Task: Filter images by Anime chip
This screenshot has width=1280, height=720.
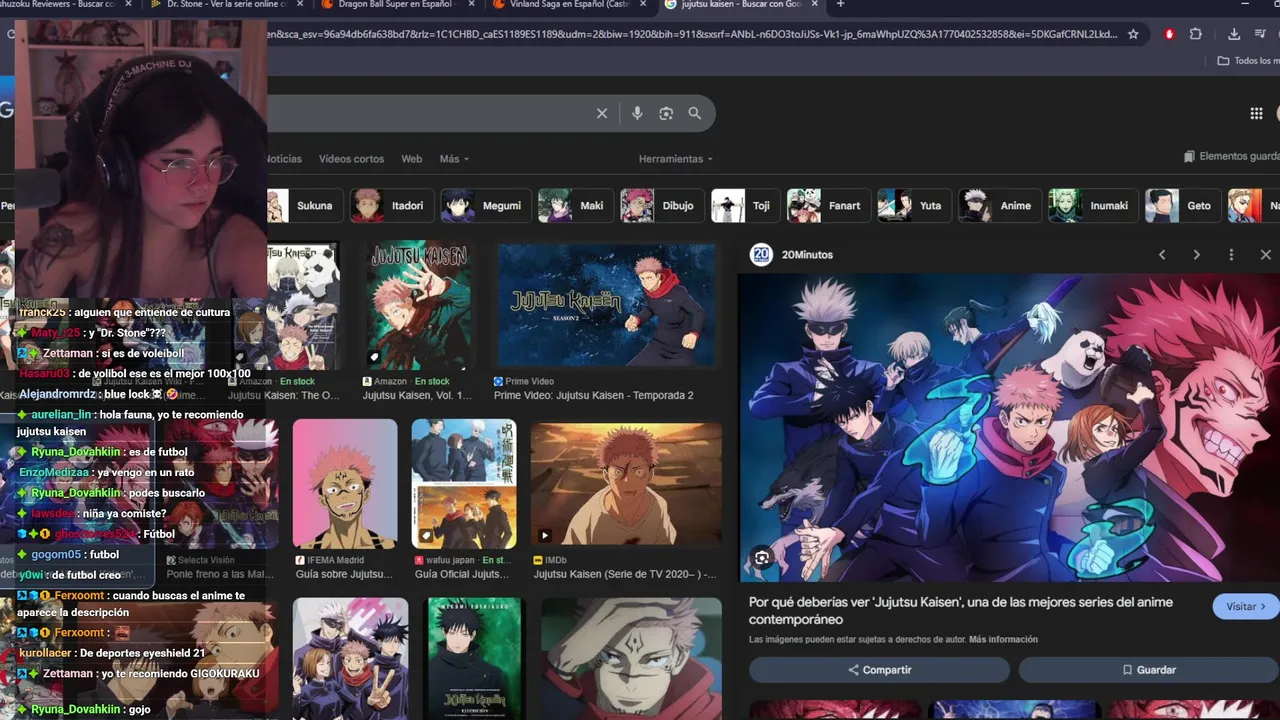Action: [x=1000, y=206]
